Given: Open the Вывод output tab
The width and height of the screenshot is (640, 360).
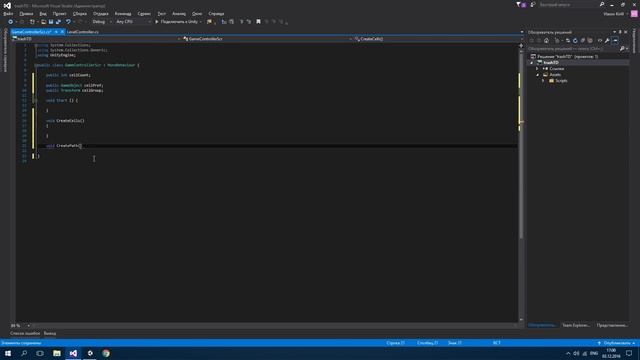Looking at the screenshot, I should tap(50, 333).
